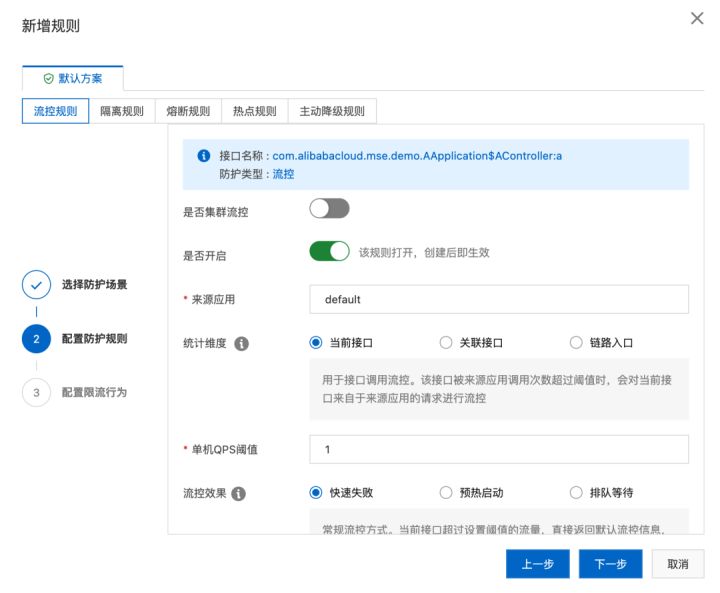
Task: Proceed with 下一步 button
Action: tap(610, 564)
